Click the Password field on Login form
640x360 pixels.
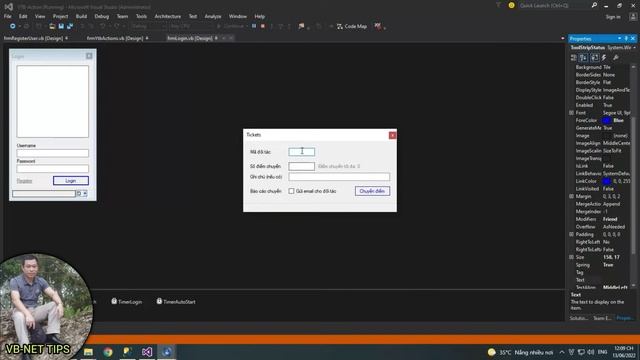click(x=53, y=169)
